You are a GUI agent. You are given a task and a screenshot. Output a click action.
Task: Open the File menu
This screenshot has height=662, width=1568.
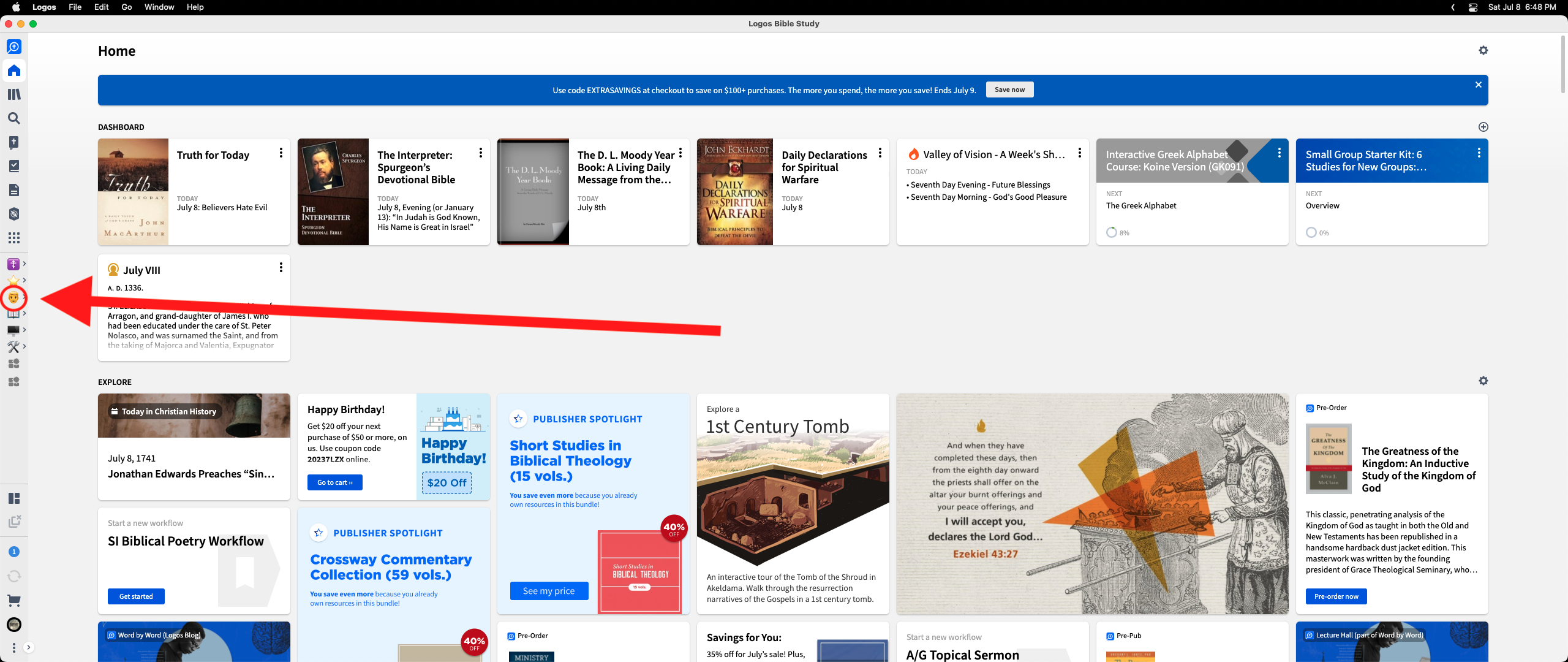point(75,7)
